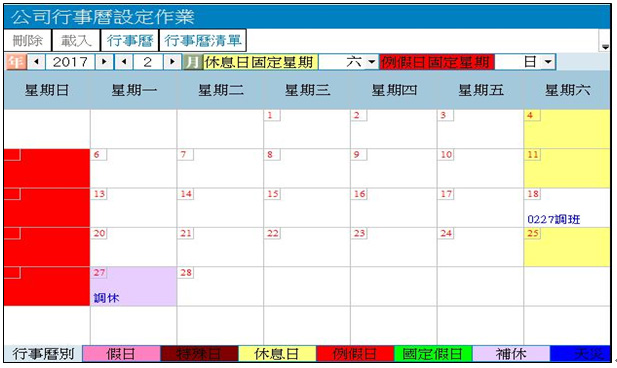This screenshot has width=617, height=368.
Task: Select the pink 假日 legend swatch
Action: [121, 353]
